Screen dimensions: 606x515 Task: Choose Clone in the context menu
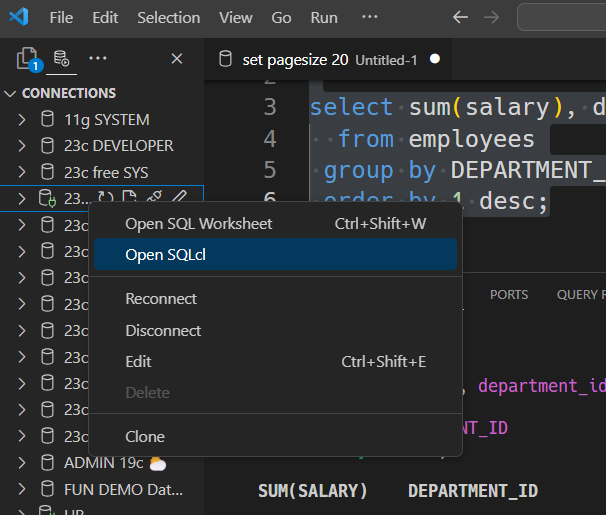145,437
